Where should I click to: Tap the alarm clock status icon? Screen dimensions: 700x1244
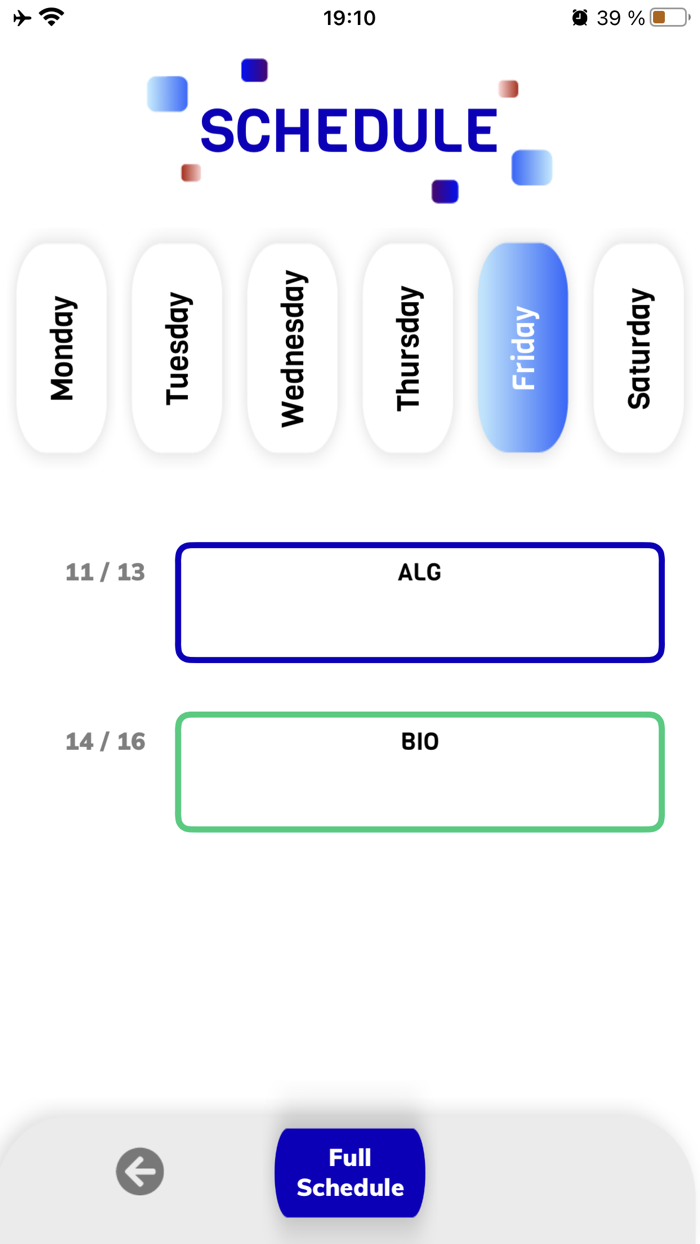[x=580, y=16]
